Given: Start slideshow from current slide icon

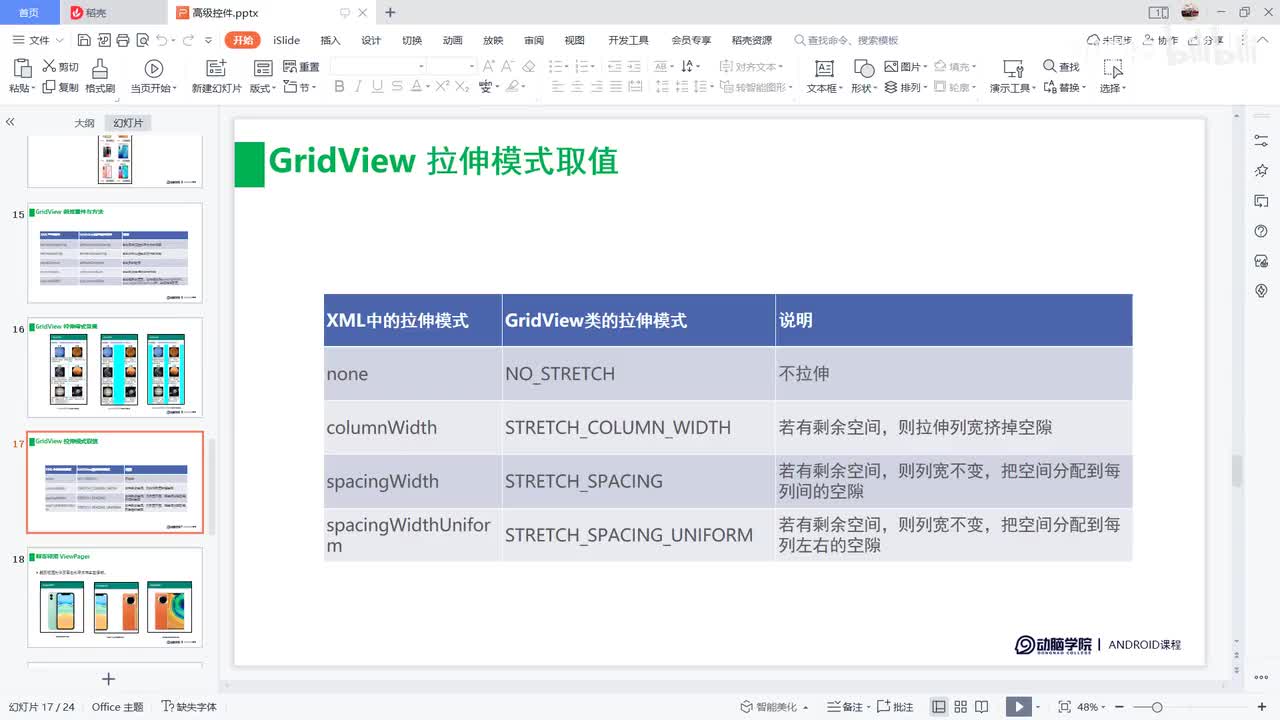Looking at the screenshot, I should [x=153, y=68].
